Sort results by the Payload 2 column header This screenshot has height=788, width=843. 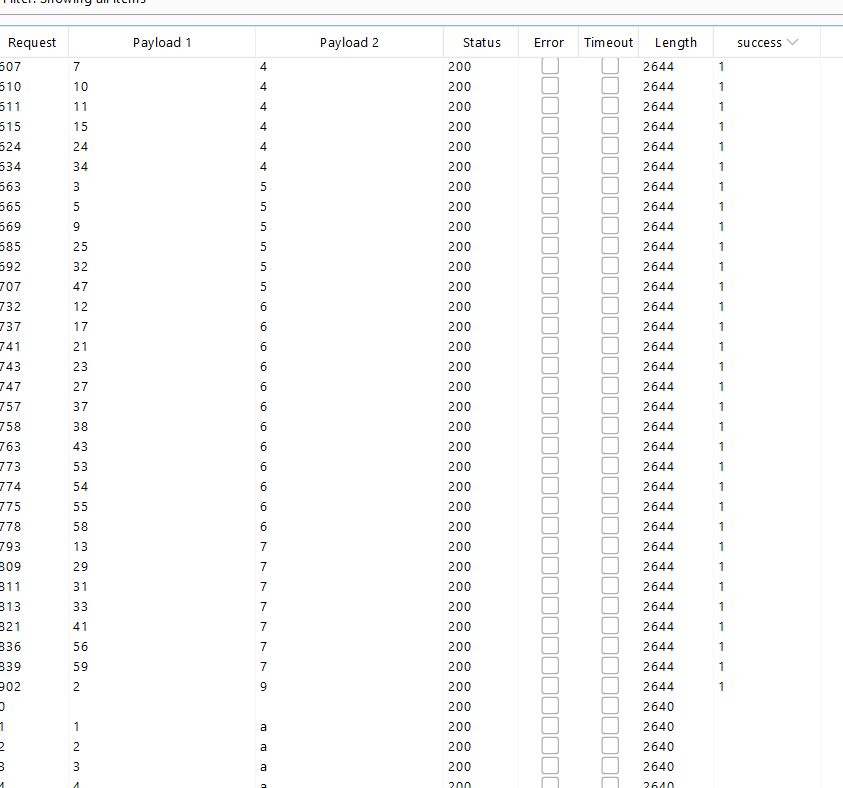click(349, 42)
